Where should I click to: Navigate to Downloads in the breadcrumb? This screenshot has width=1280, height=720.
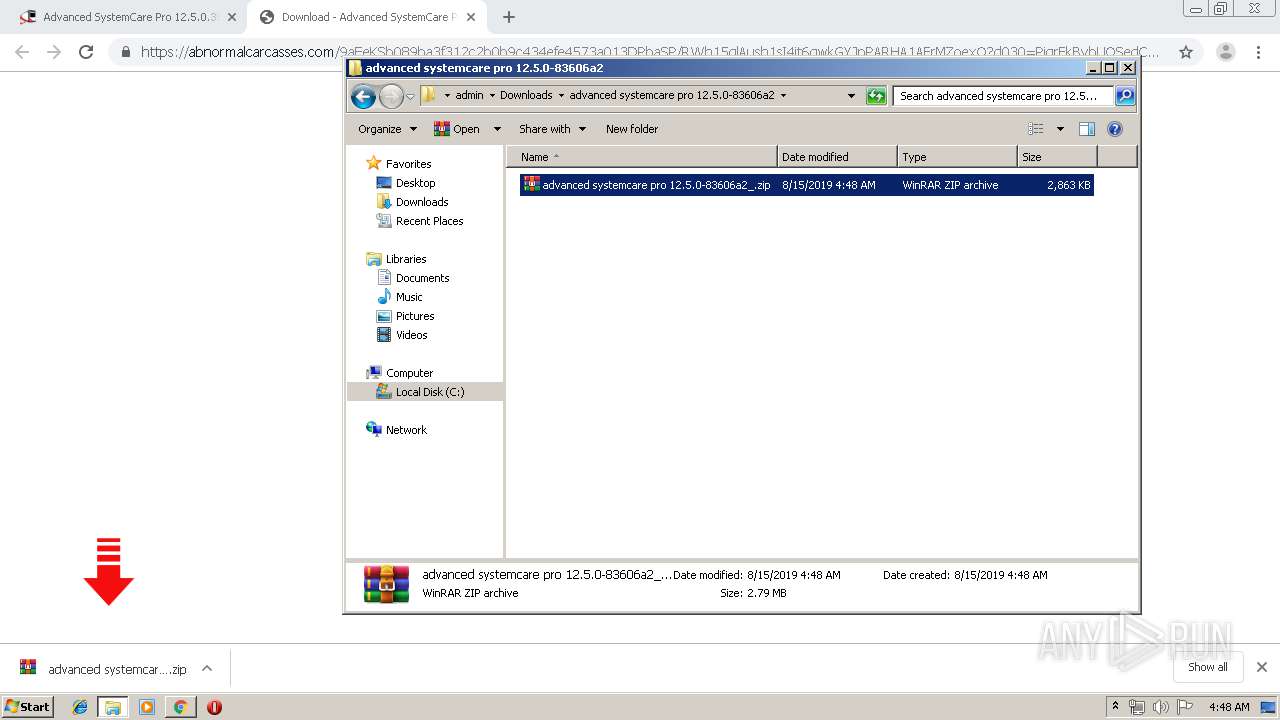tap(526, 96)
